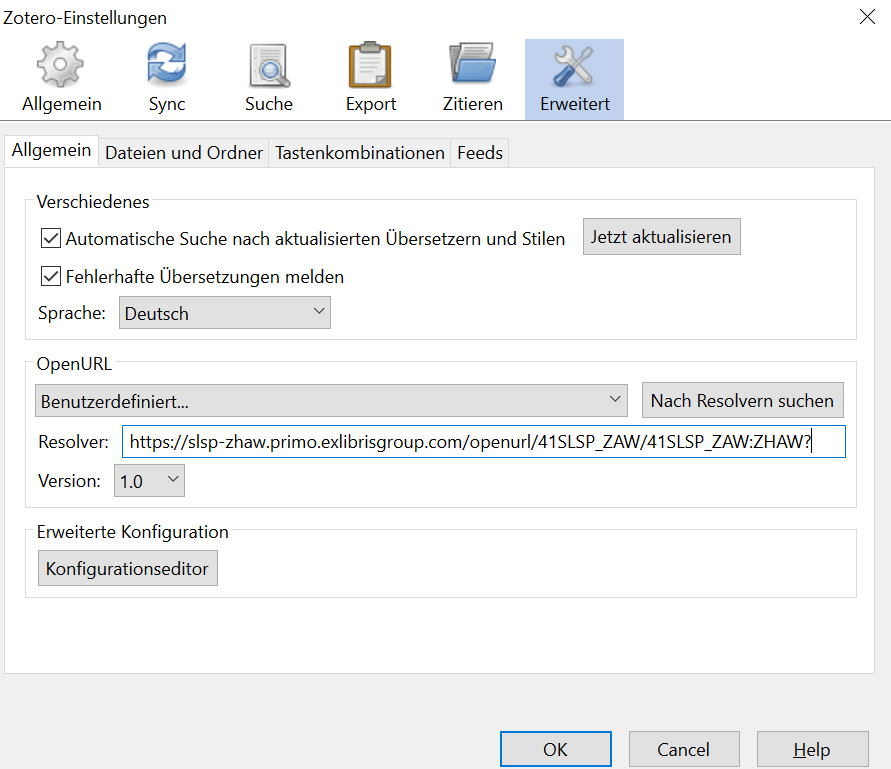Select the Erweitert tools pane
The width and height of the screenshot is (891, 769).
click(574, 78)
